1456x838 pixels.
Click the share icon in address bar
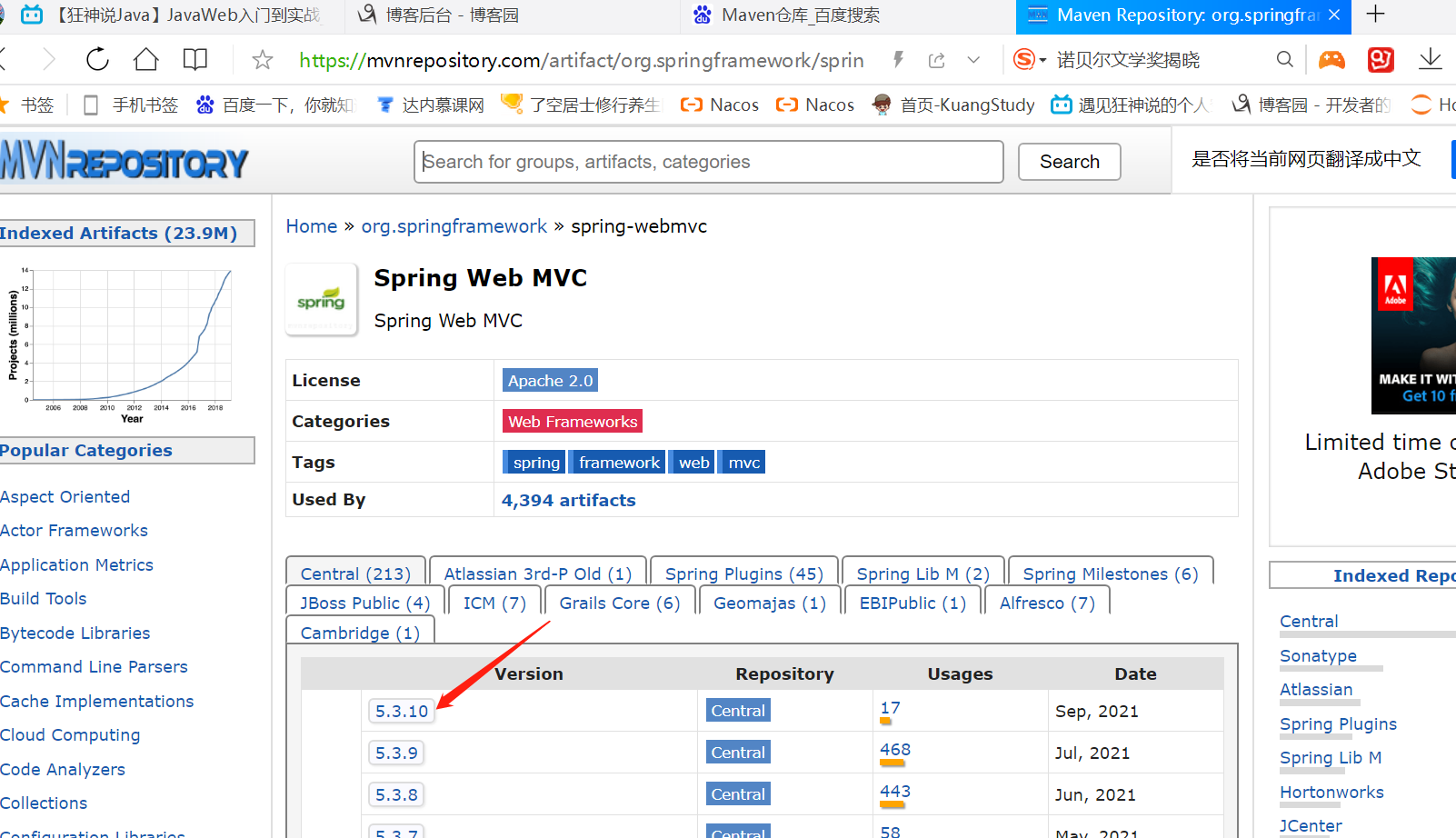[x=936, y=60]
